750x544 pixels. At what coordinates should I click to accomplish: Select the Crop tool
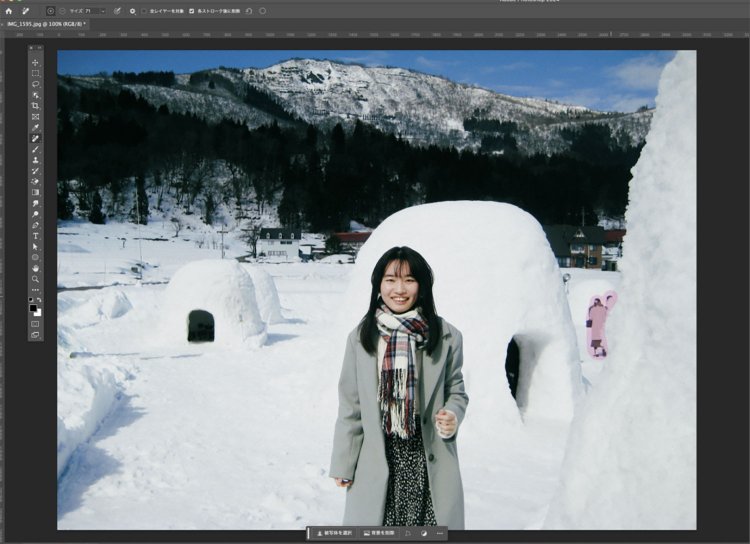35,106
